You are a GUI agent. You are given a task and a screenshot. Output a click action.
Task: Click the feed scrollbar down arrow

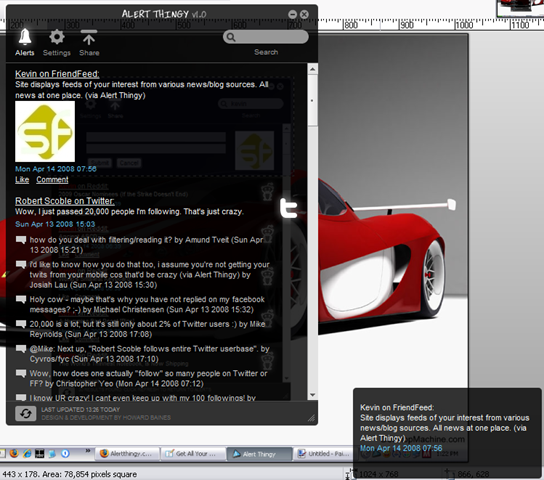pos(313,395)
